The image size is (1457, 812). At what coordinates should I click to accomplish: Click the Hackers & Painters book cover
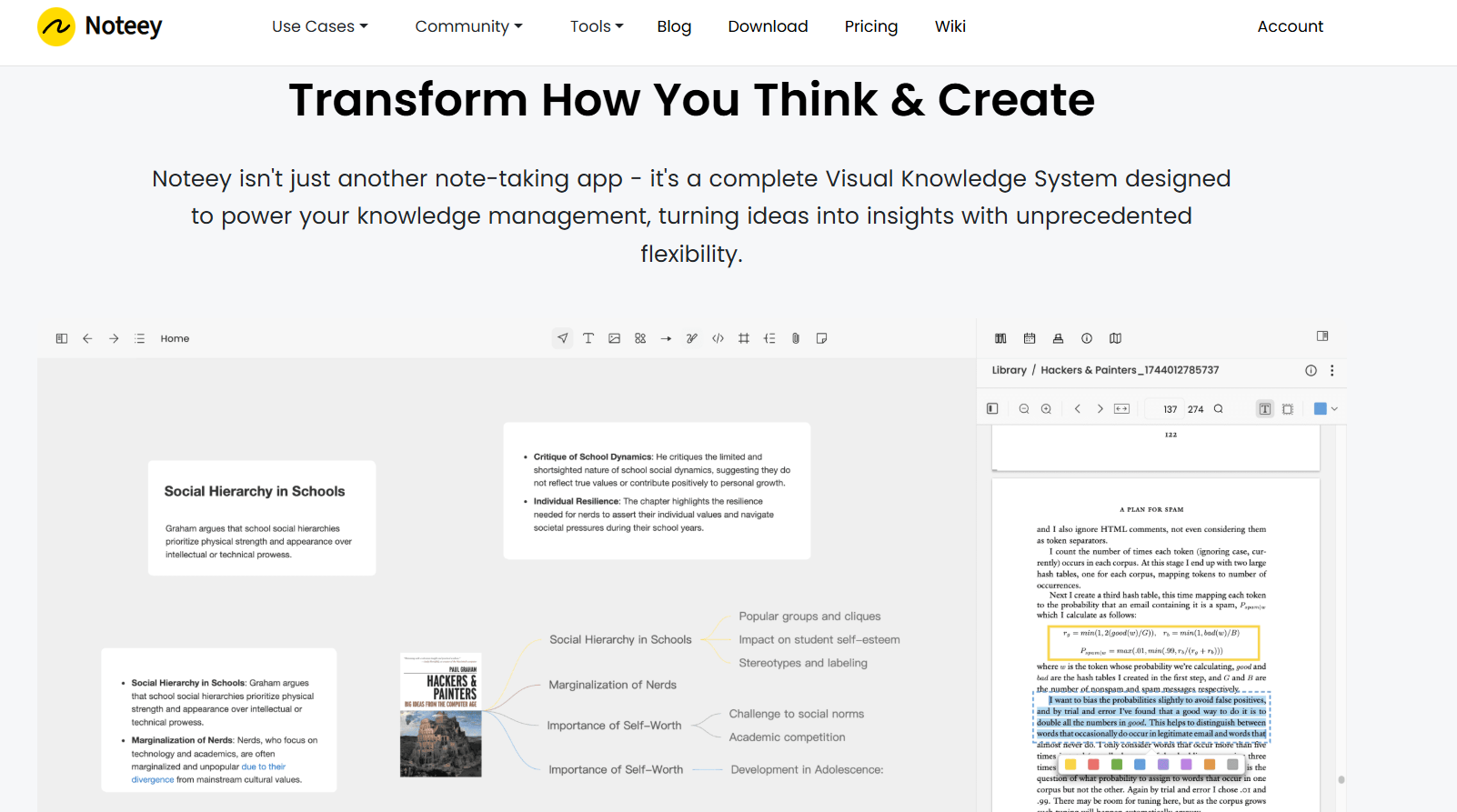[441, 715]
